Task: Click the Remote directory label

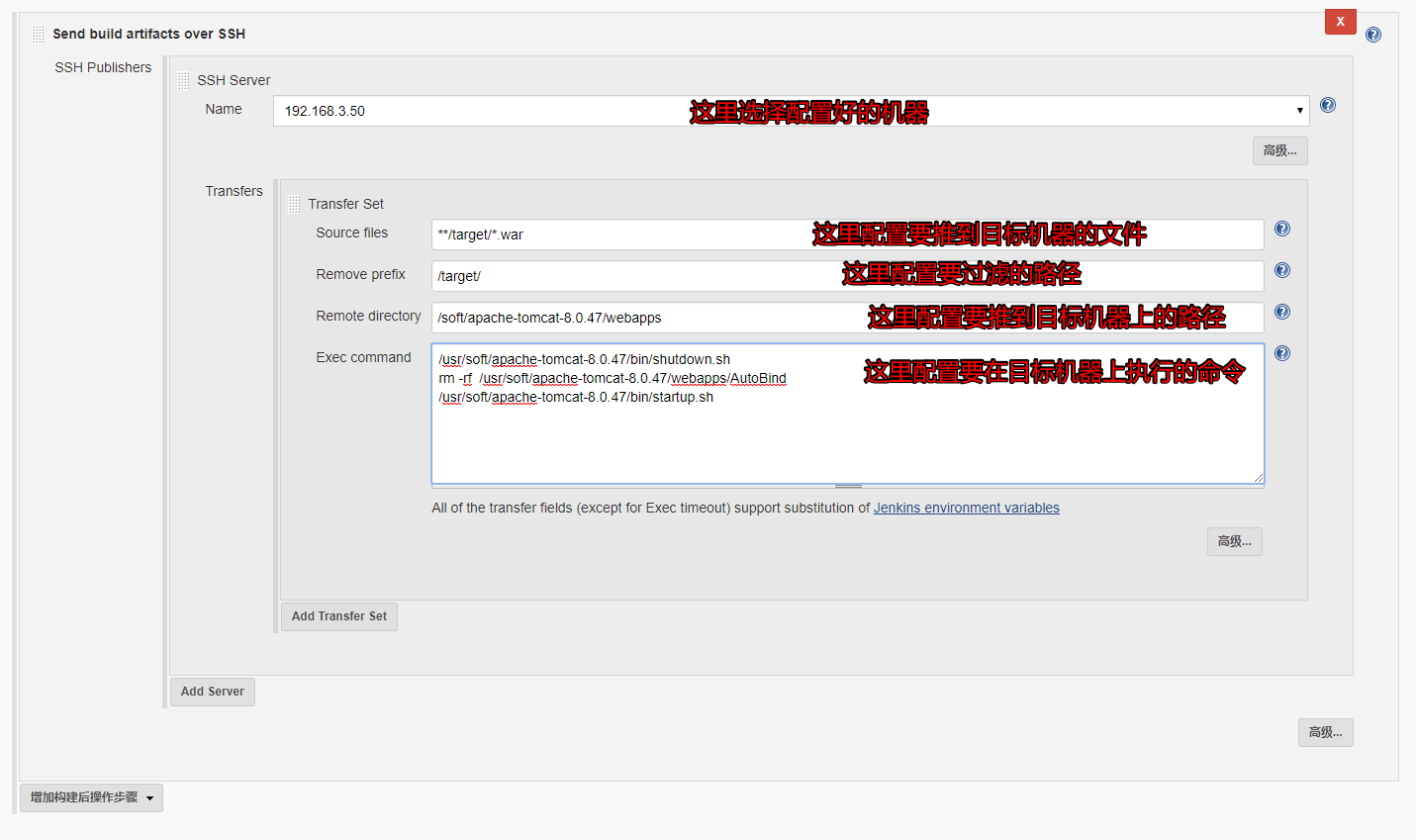Action: 368,316
